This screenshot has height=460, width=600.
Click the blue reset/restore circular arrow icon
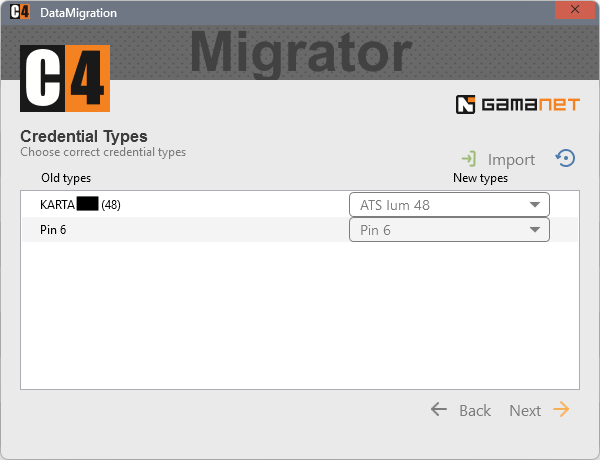(x=565, y=158)
